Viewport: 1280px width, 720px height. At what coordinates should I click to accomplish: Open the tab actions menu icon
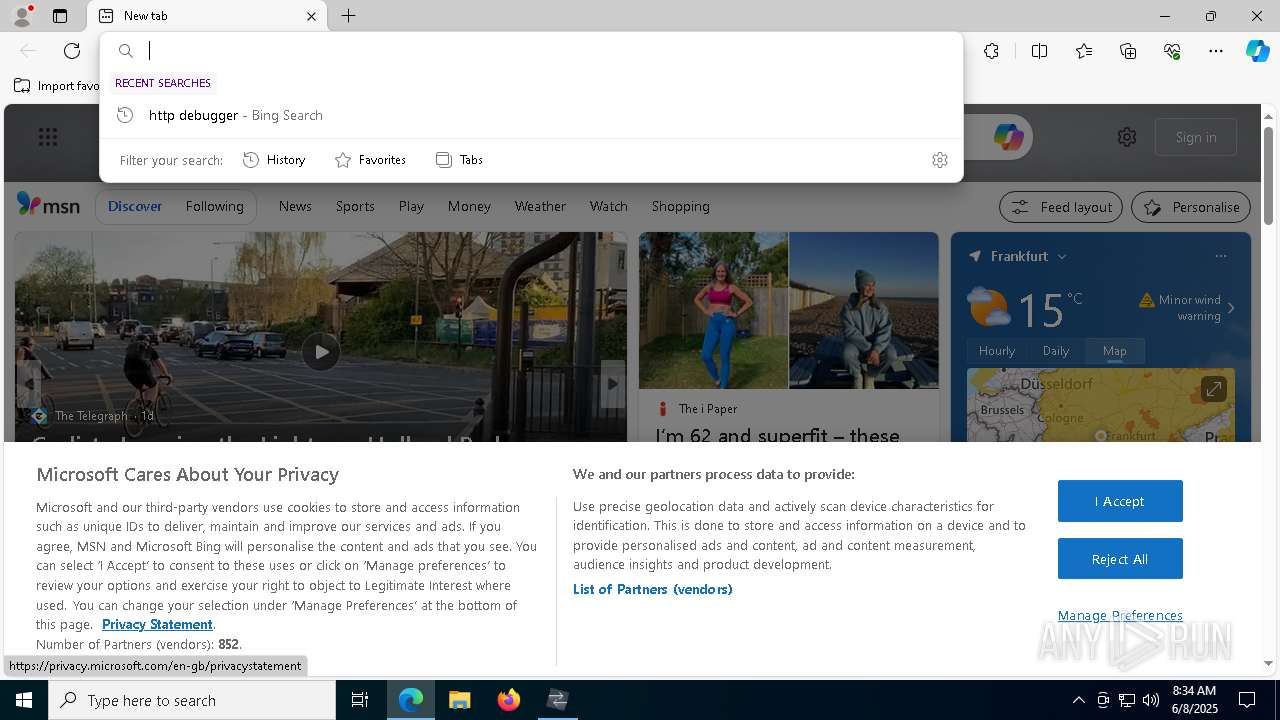[x=60, y=16]
